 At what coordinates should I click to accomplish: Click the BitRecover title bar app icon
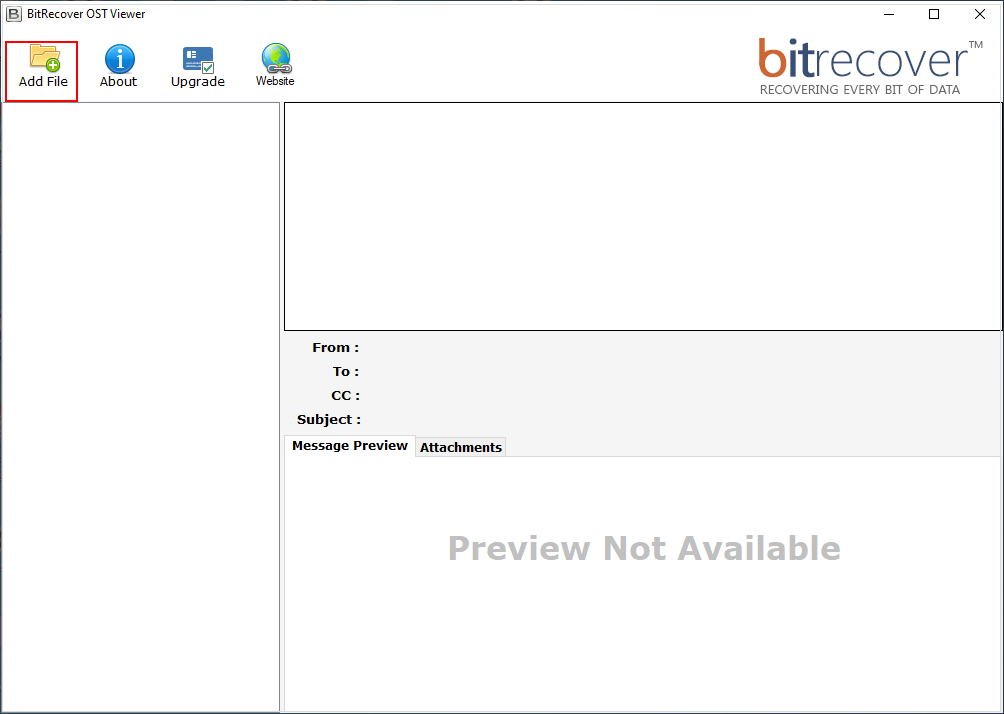[13, 14]
